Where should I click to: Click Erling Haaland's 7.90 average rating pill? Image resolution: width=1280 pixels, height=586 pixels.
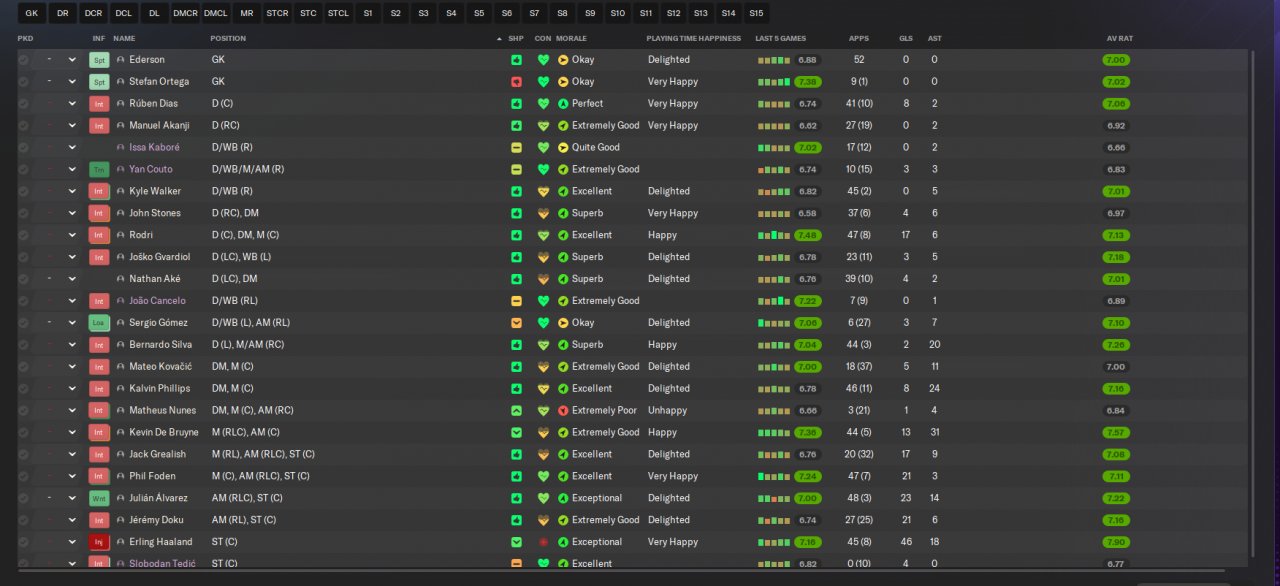[1116, 542]
